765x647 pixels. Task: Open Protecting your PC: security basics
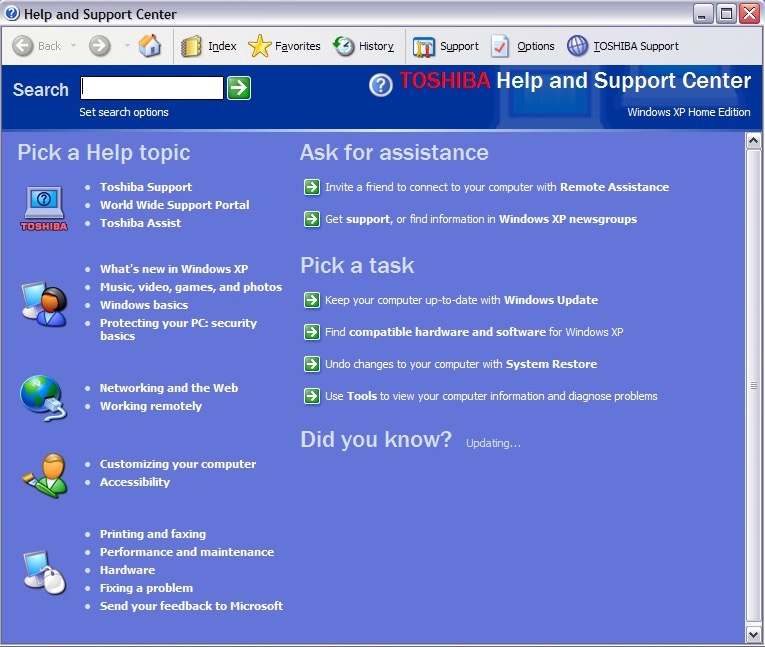tap(178, 329)
